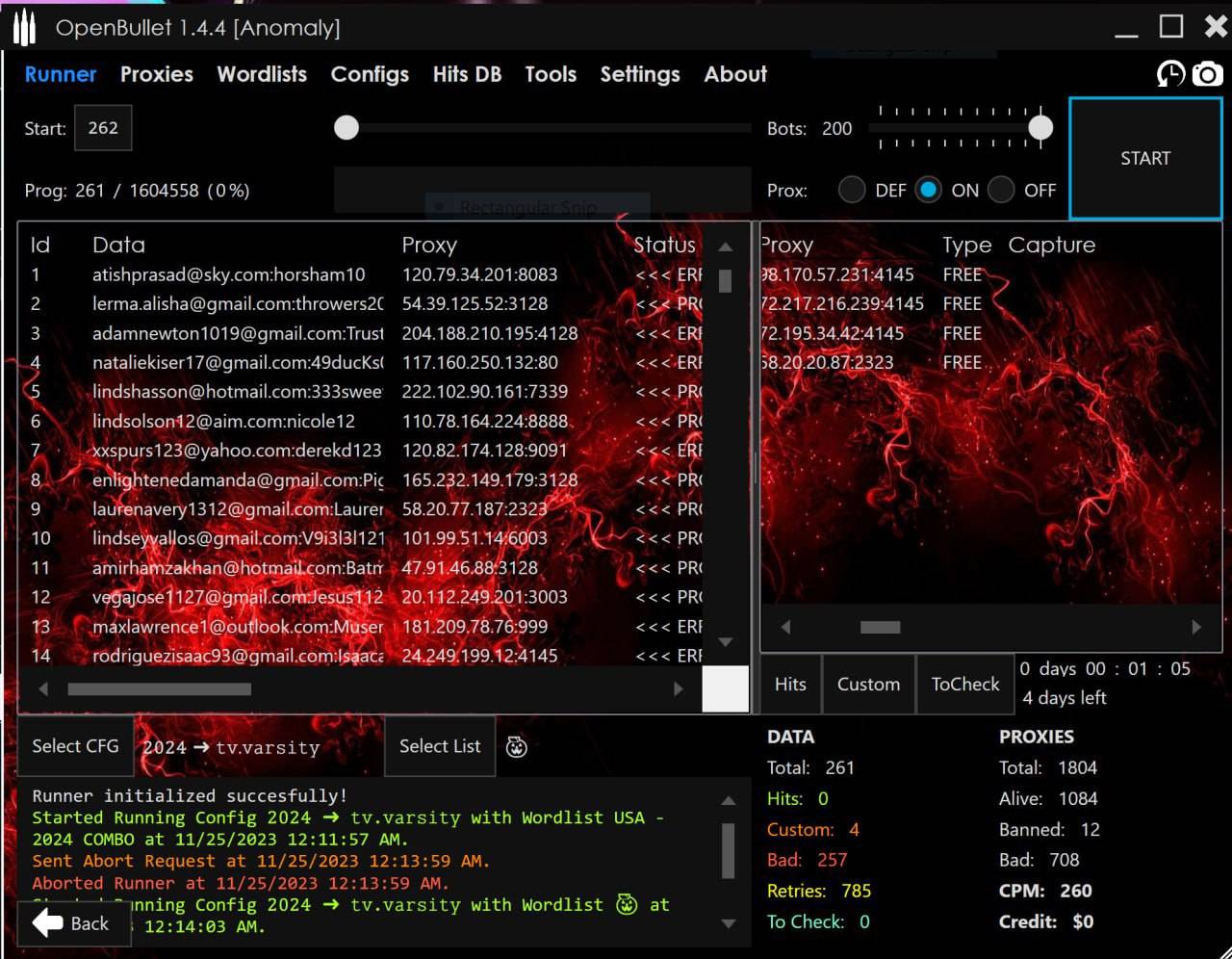Viewport: 1232px width, 959px height.
Task: Click the face icon beside Select List
Action: pyautogui.click(x=517, y=747)
